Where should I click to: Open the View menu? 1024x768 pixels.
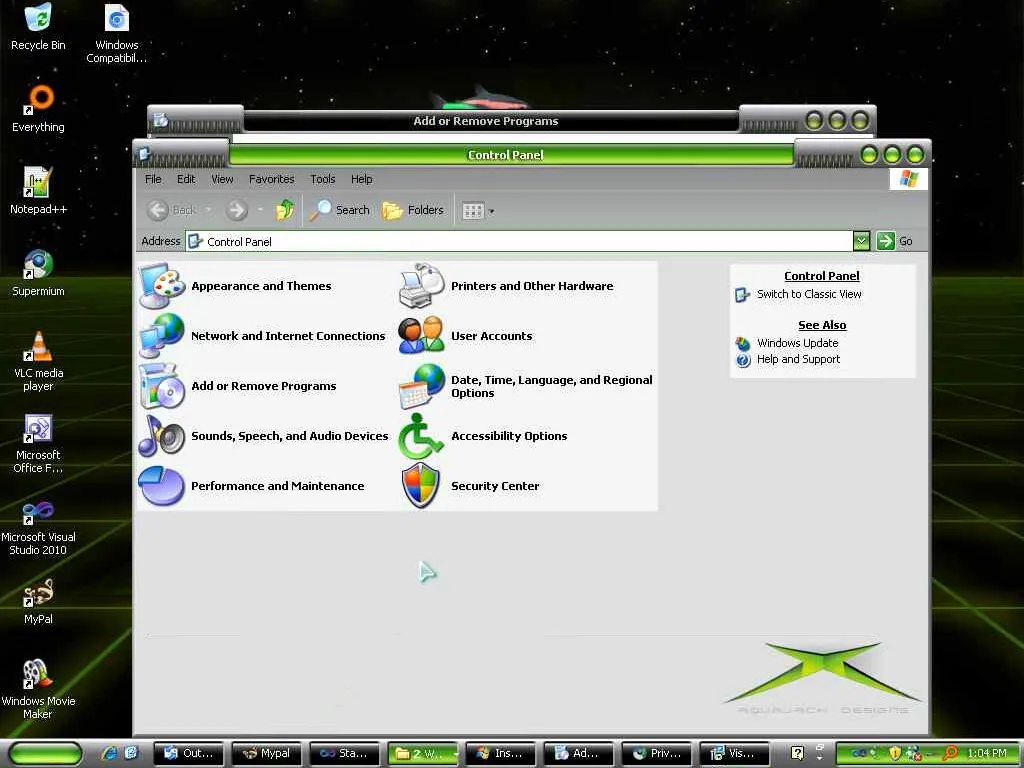click(x=222, y=179)
